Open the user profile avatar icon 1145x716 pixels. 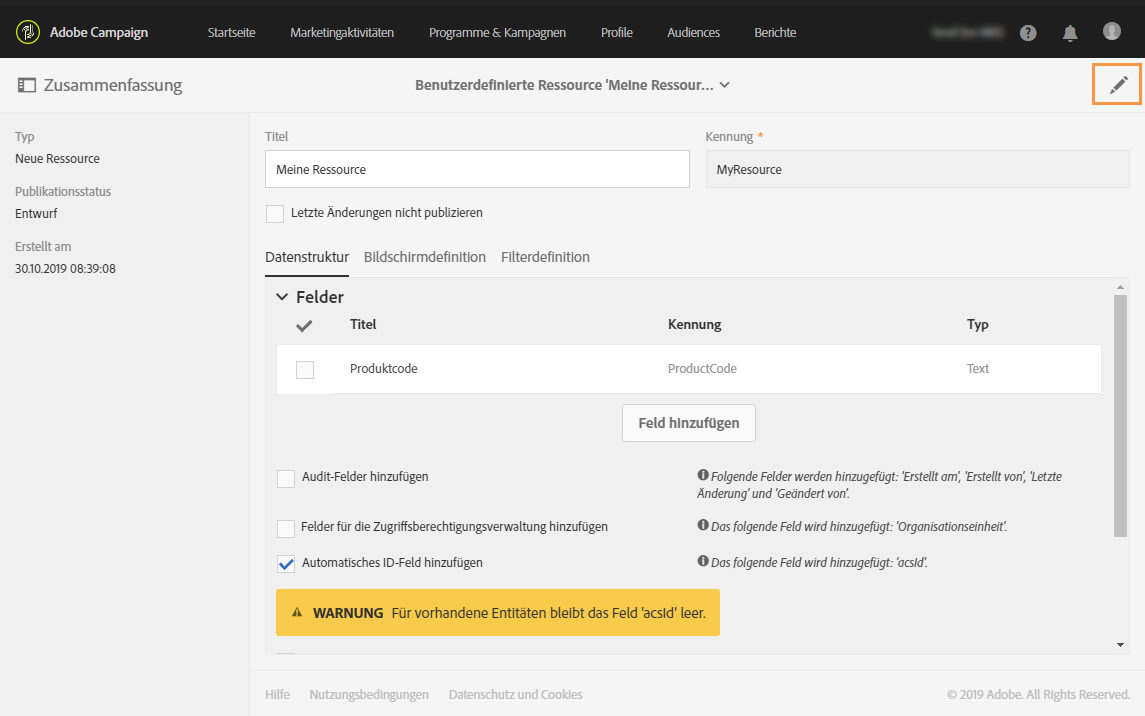tap(1112, 32)
